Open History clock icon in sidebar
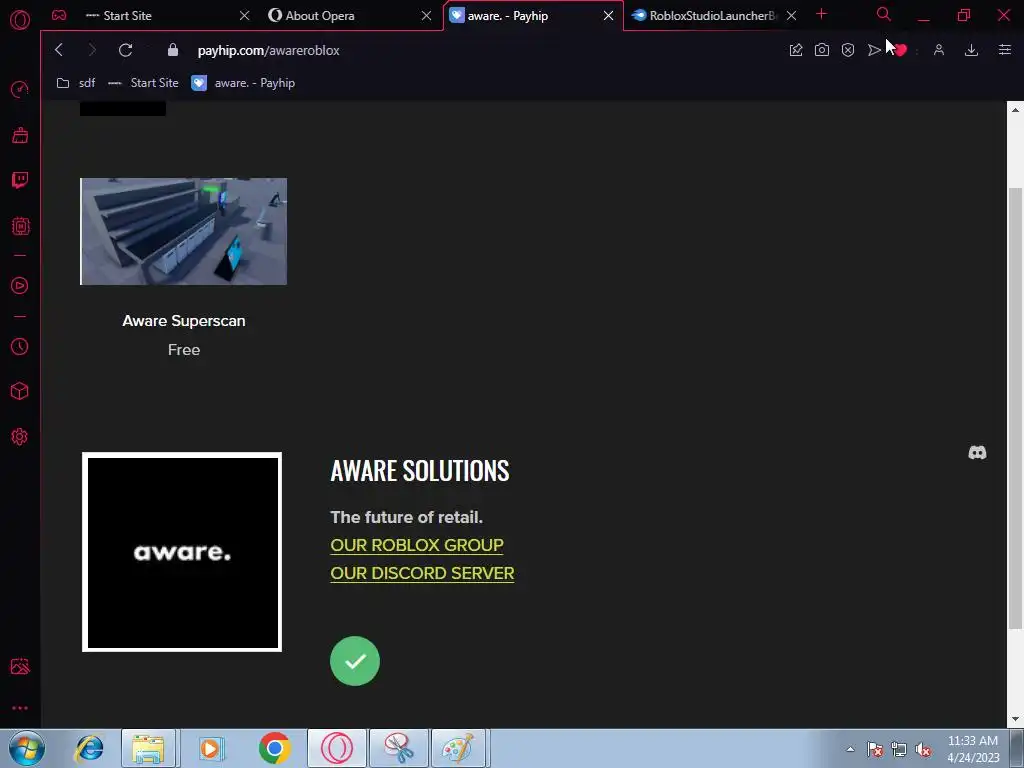 pos(20,346)
